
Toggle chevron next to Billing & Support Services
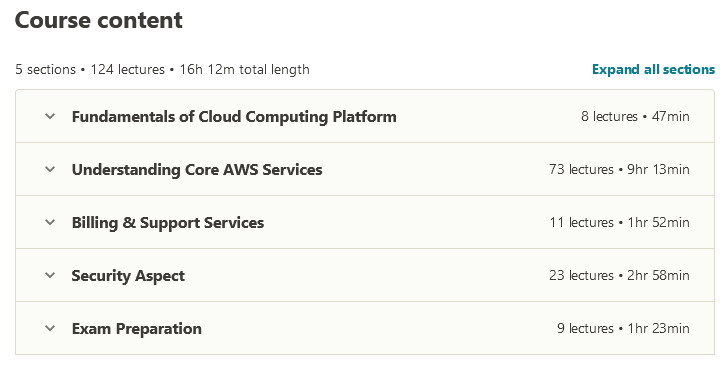[50, 222]
